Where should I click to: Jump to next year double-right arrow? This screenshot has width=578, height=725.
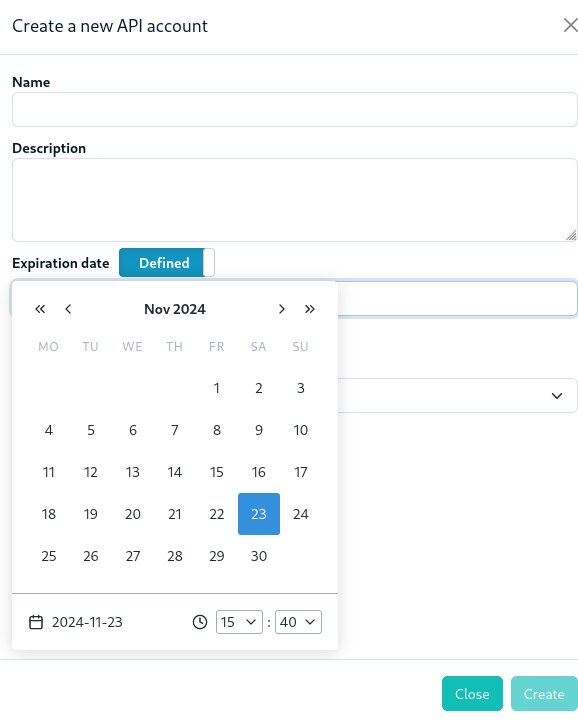point(310,309)
